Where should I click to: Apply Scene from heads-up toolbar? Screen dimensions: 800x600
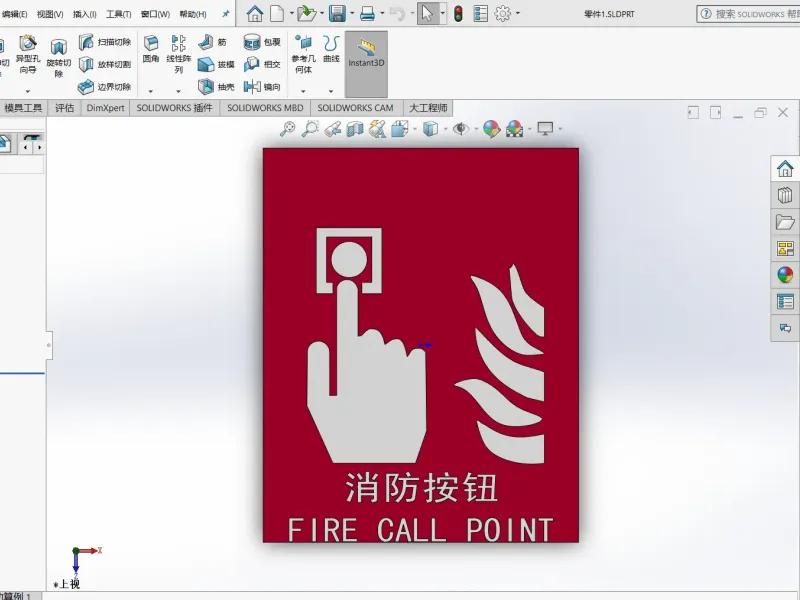[x=514, y=129]
